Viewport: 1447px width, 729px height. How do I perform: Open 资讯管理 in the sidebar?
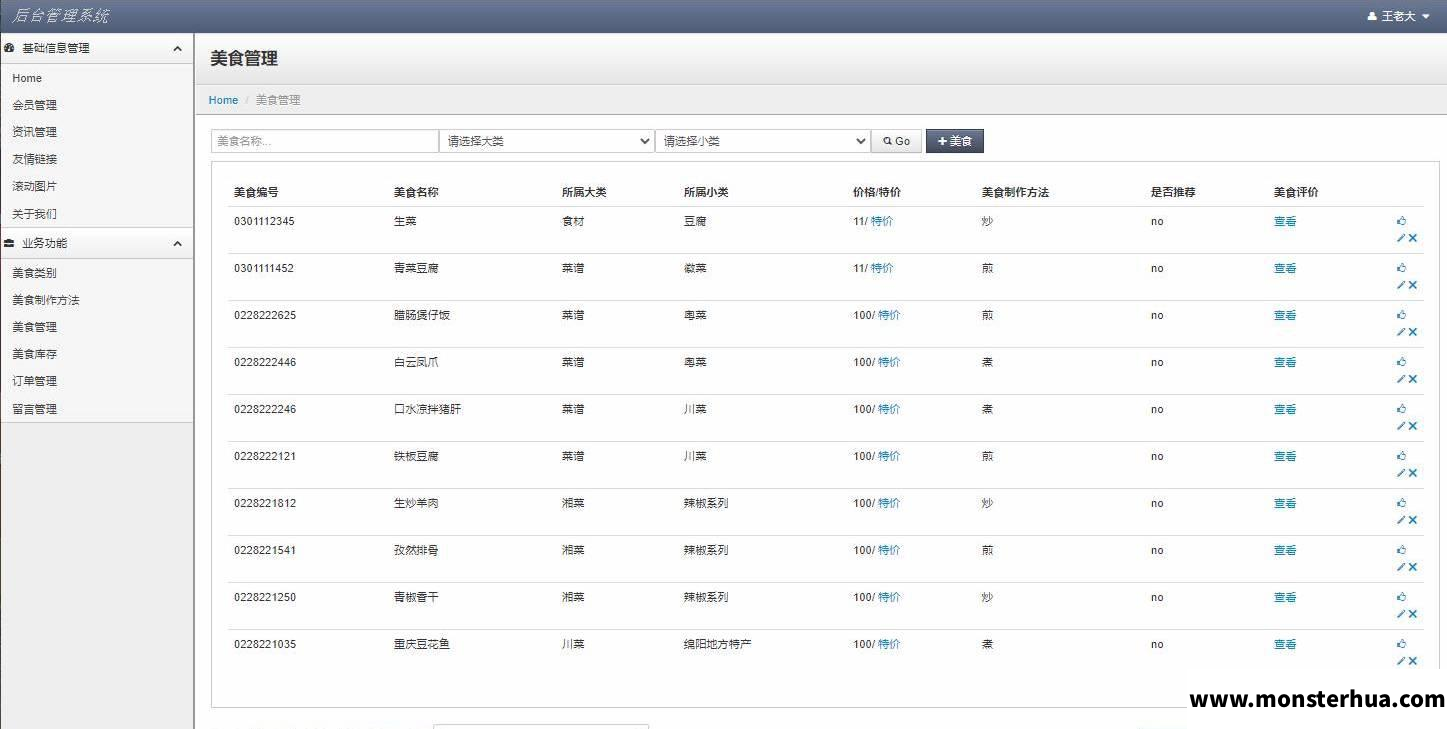tap(35, 132)
